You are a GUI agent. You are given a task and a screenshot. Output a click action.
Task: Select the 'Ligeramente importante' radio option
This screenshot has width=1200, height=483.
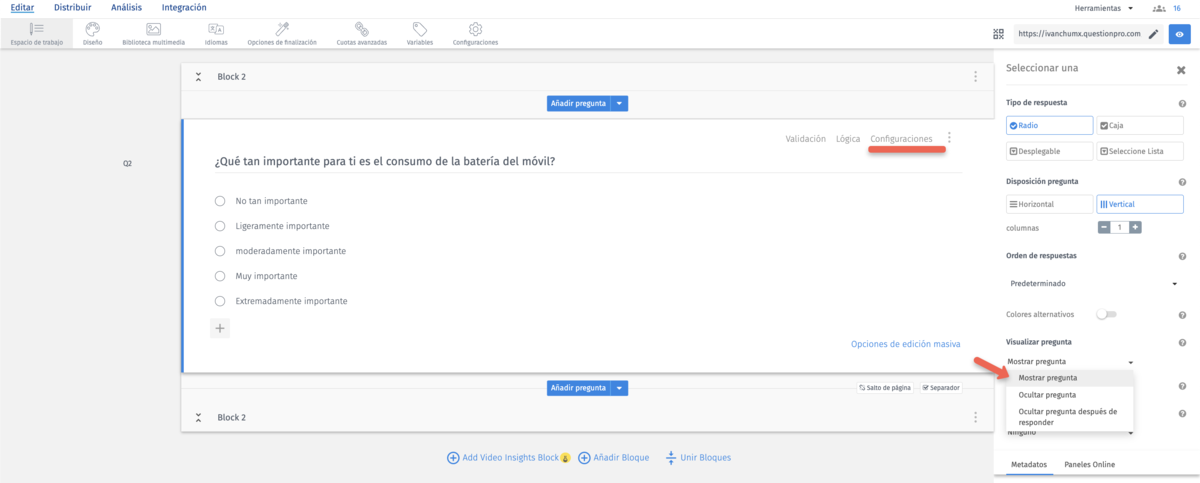(220, 226)
